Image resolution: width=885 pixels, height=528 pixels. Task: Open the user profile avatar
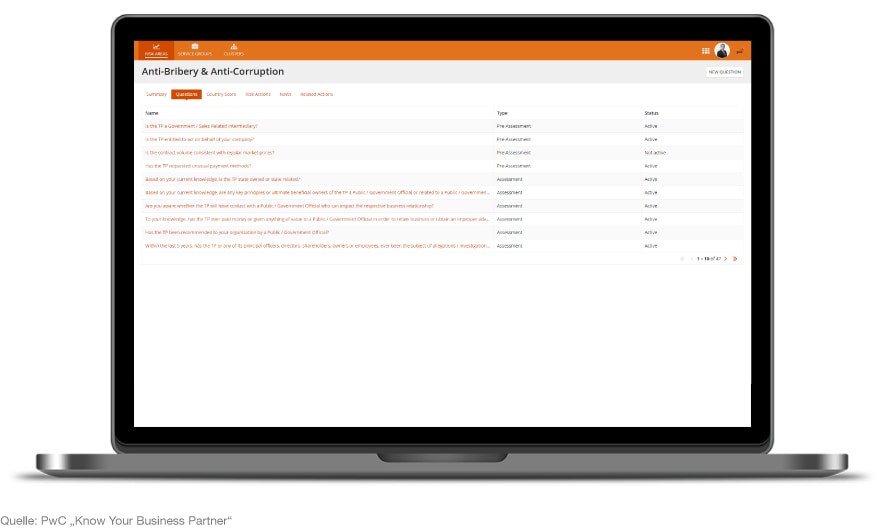(722, 50)
